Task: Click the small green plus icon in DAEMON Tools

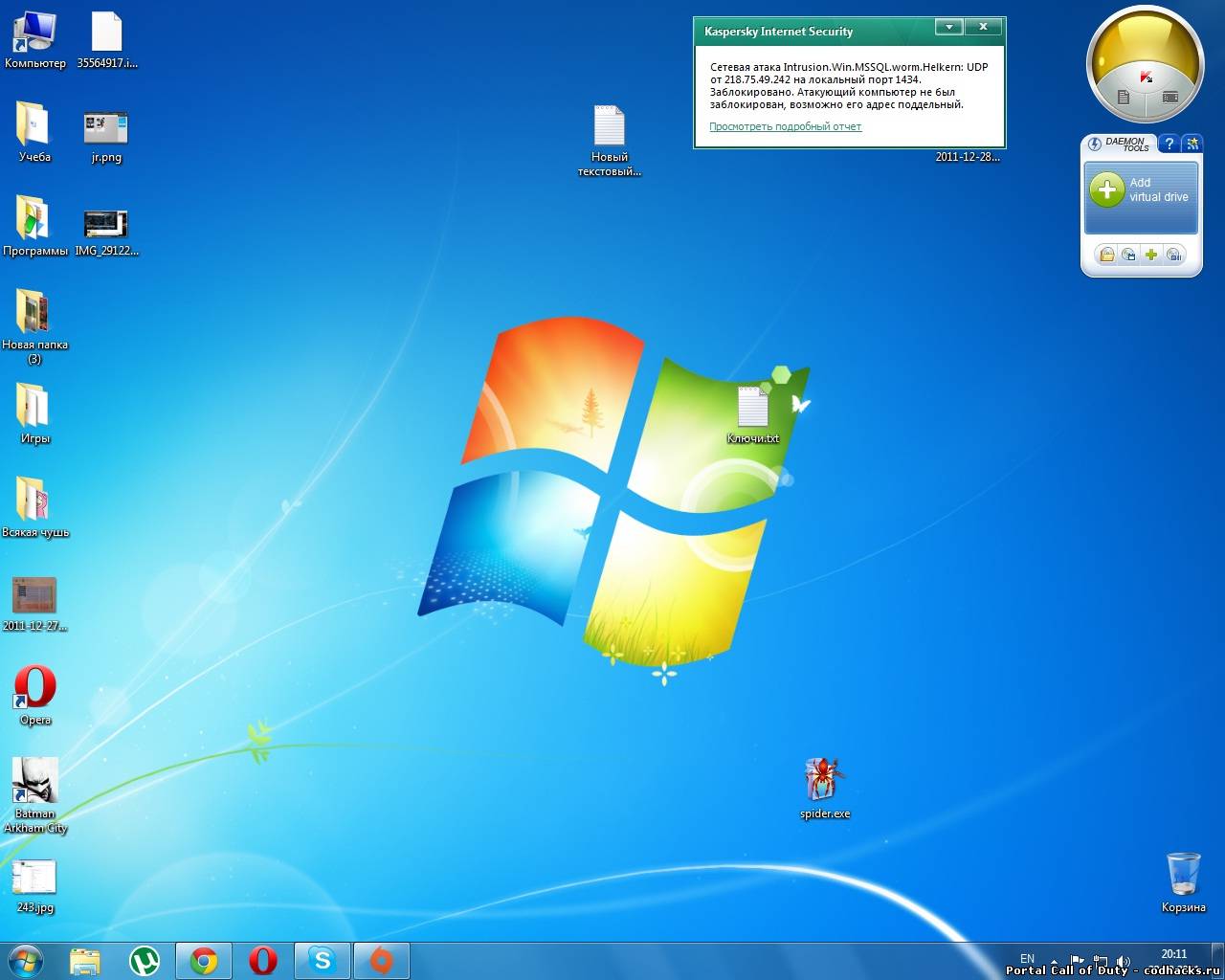Action: 1151,255
